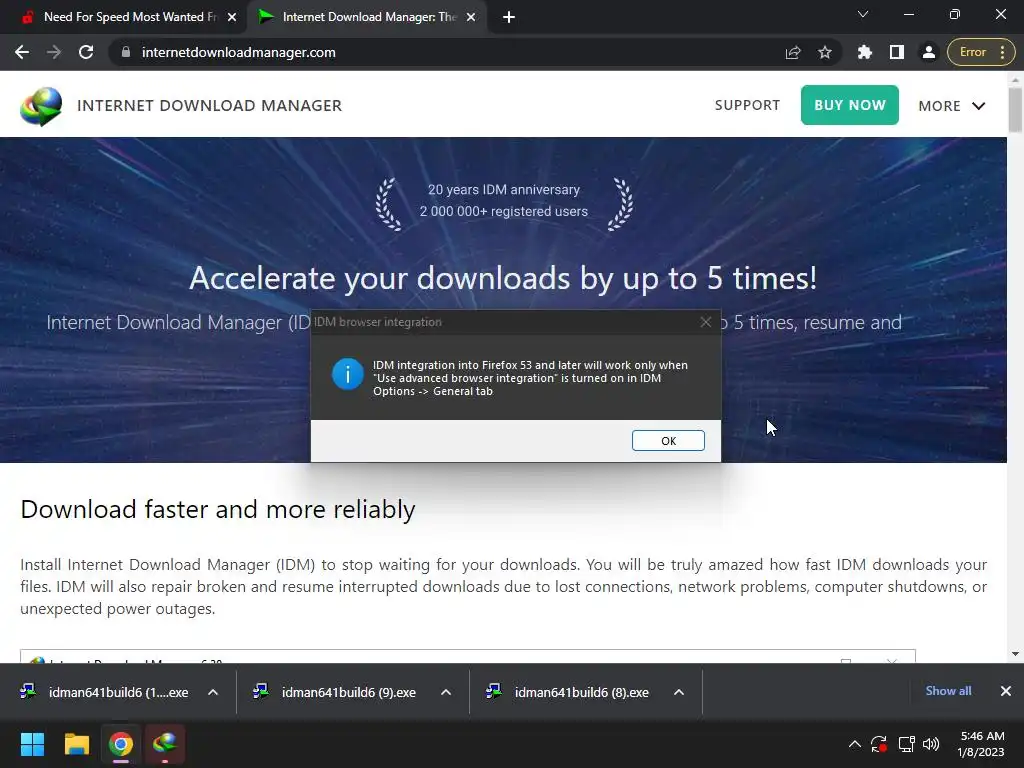Click the BUY NOW button
The height and width of the screenshot is (768, 1024).
coord(850,105)
